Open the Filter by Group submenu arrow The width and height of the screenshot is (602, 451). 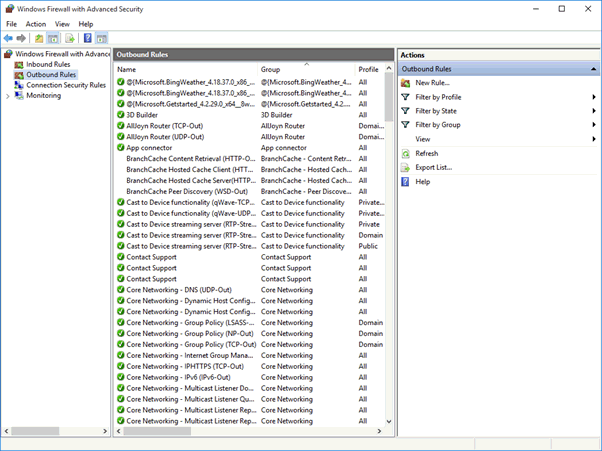pos(594,125)
